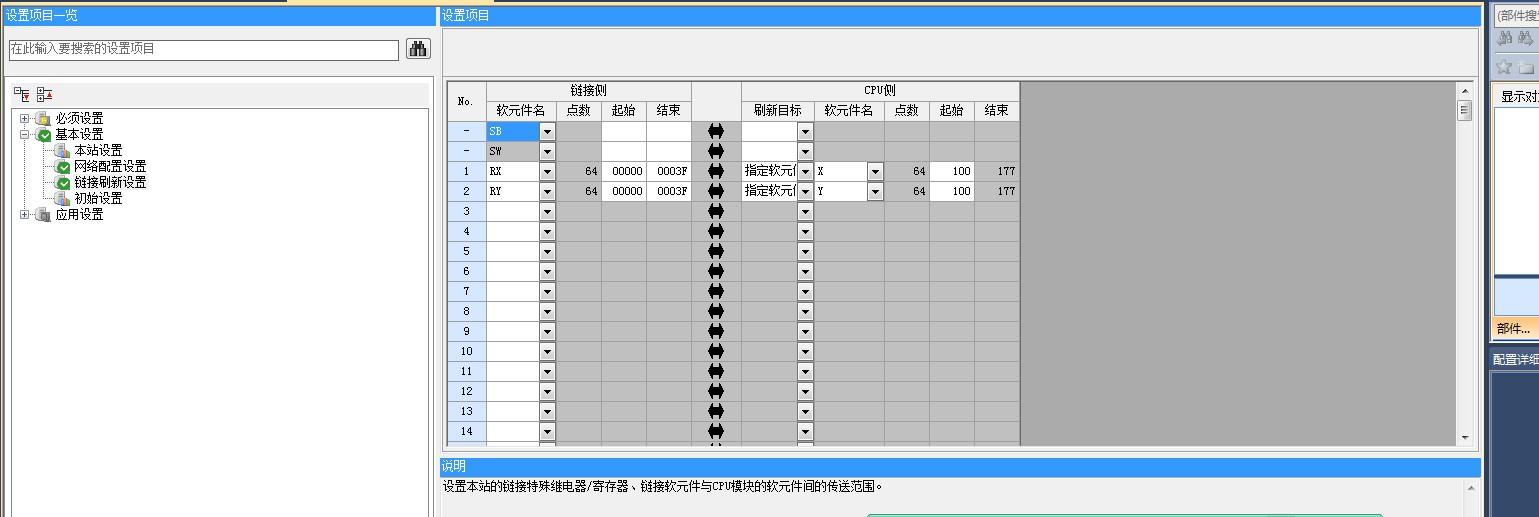
Task: Click the binoculars search button
Action: point(418,49)
